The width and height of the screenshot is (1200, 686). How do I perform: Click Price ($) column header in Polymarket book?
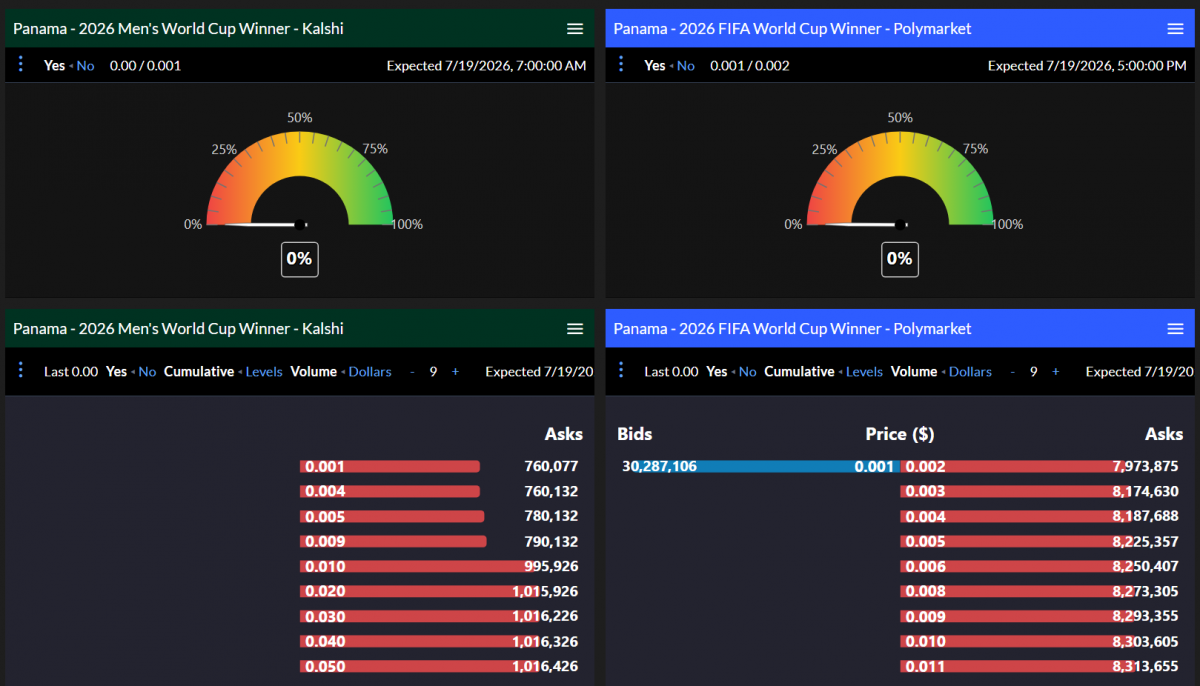click(x=900, y=434)
